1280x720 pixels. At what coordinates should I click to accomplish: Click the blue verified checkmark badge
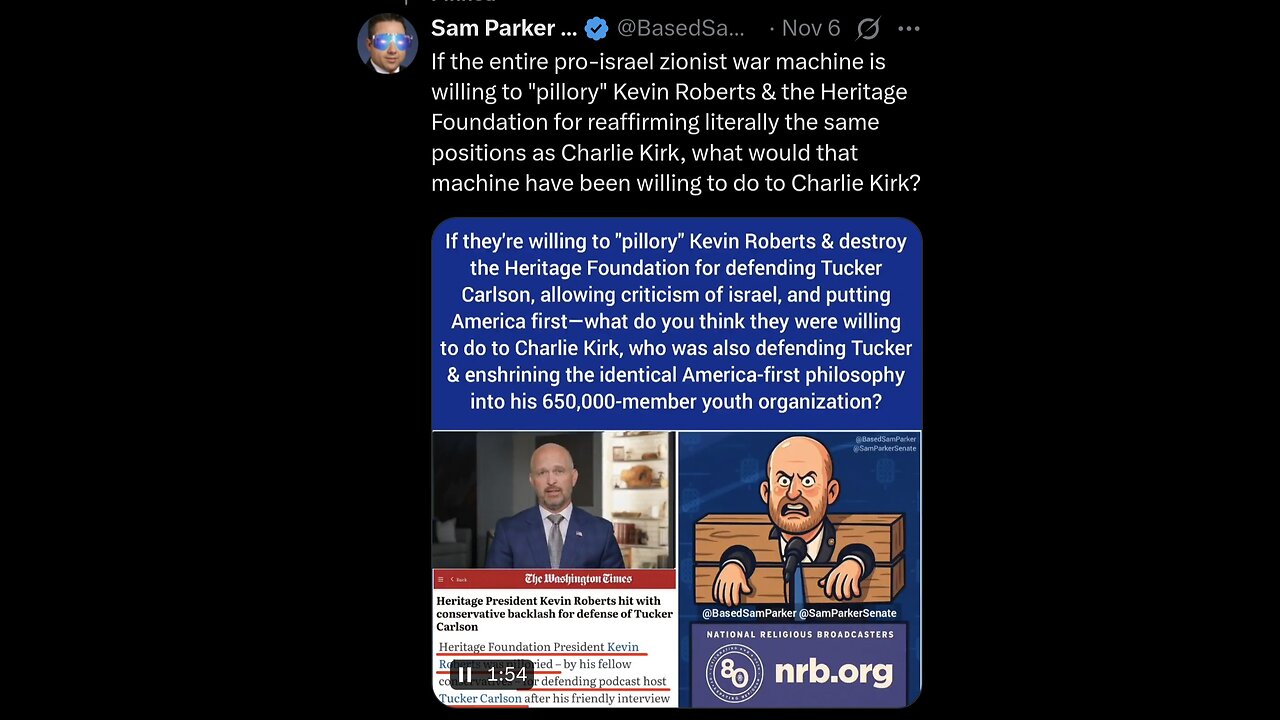click(596, 28)
